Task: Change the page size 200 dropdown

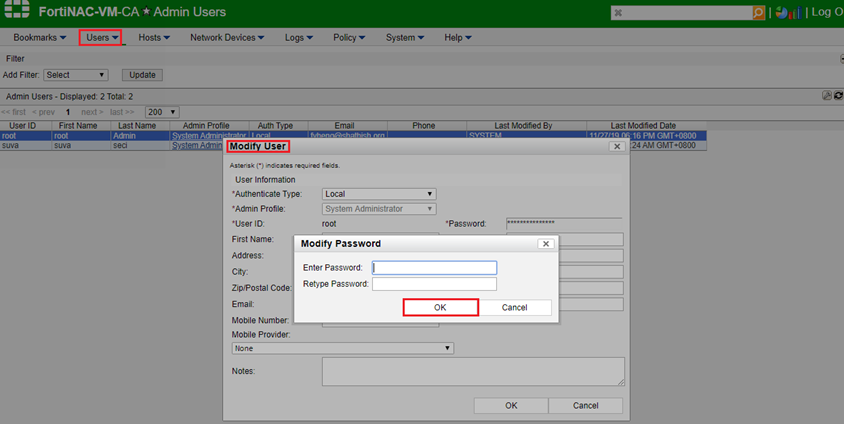Action: 162,112
